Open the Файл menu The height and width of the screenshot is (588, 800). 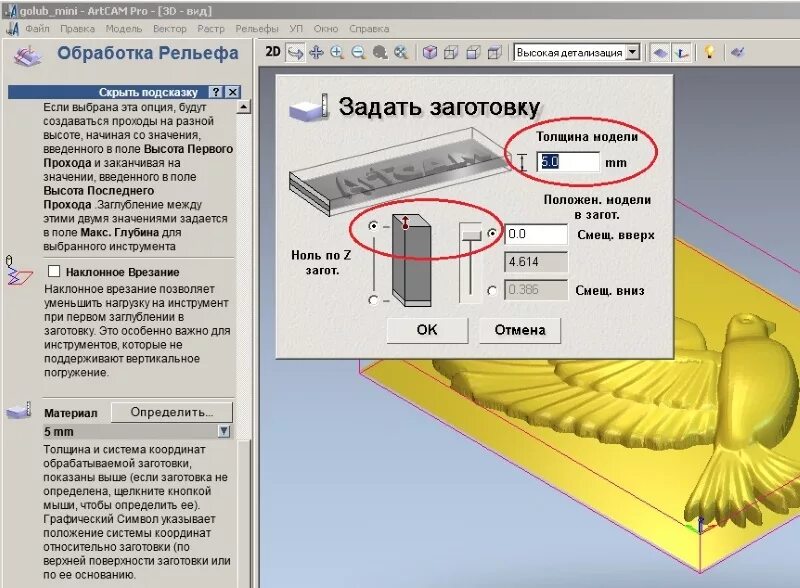[x=37, y=29]
